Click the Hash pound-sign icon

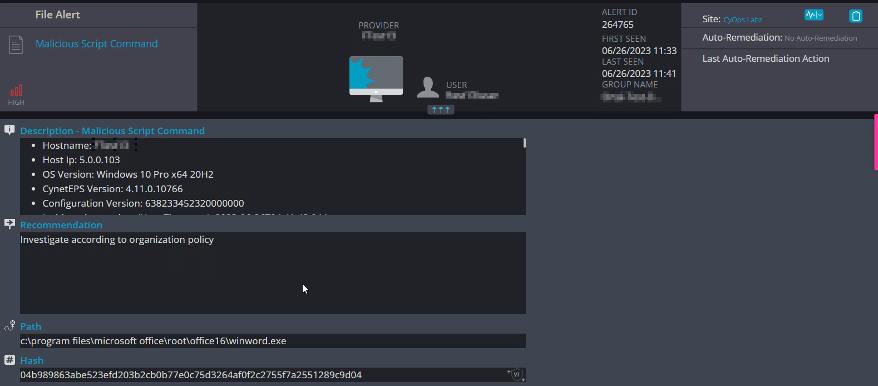click(x=10, y=360)
